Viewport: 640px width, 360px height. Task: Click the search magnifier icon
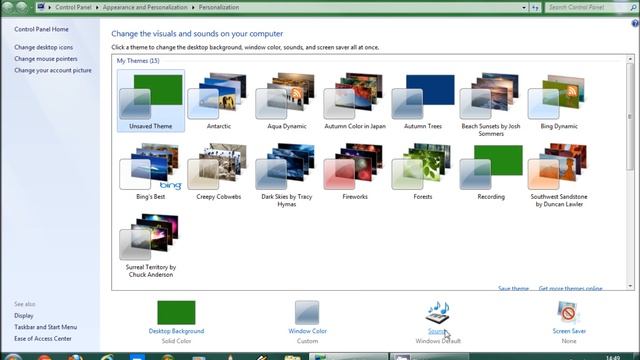tap(633, 7)
